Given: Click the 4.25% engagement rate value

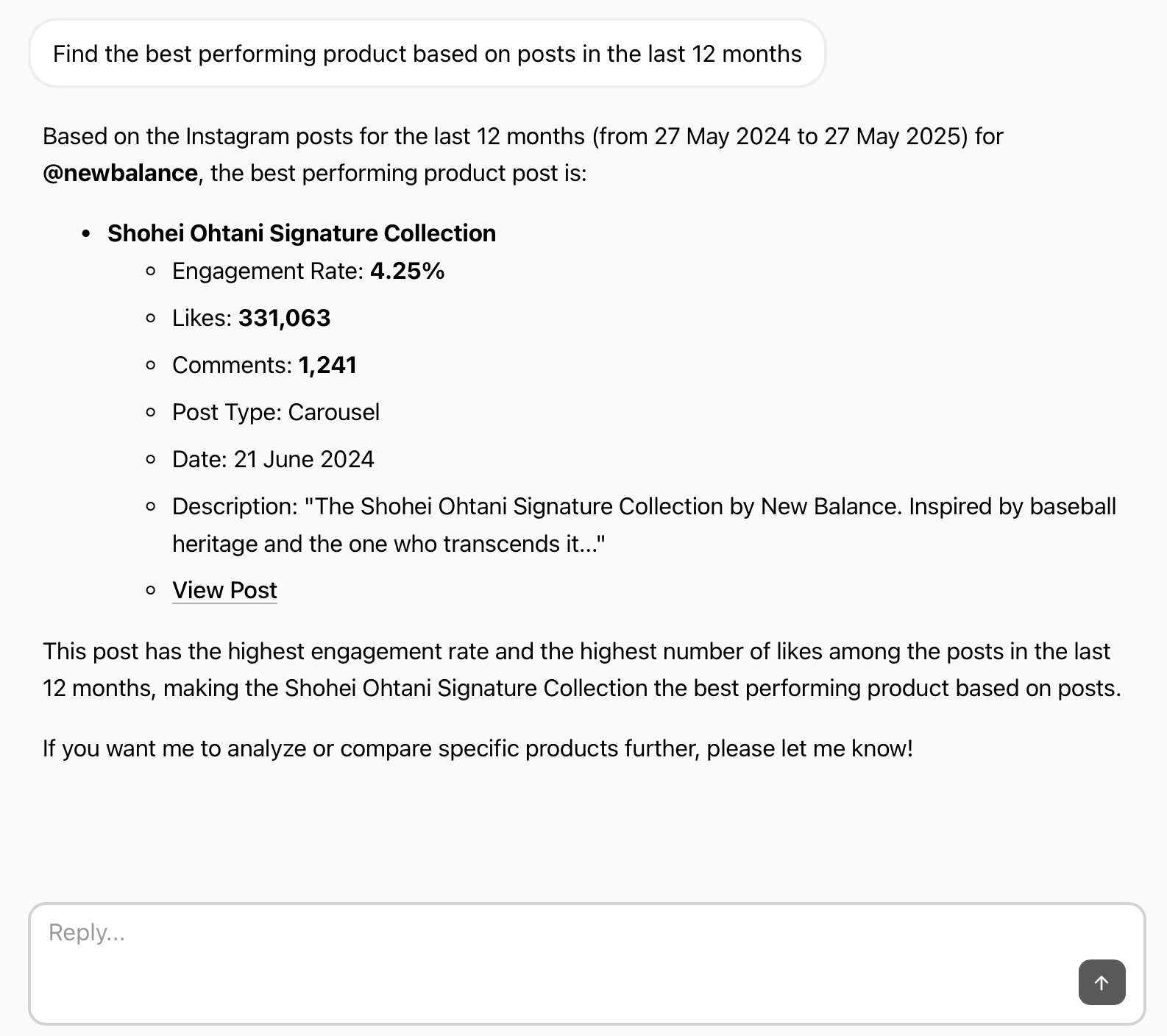Looking at the screenshot, I should pyautogui.click(x=407, y=272).
